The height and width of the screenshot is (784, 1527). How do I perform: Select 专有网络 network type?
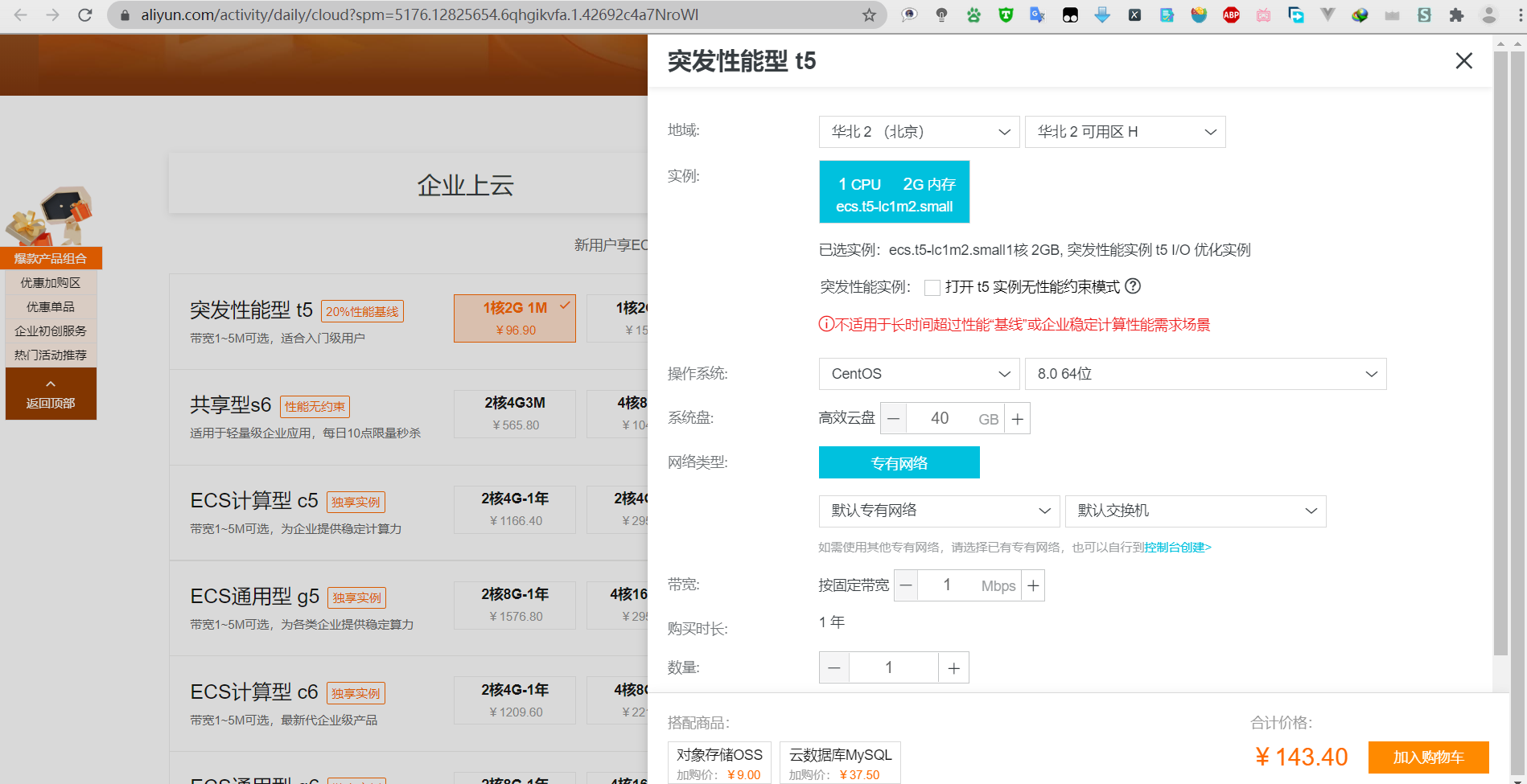point(899,462)
